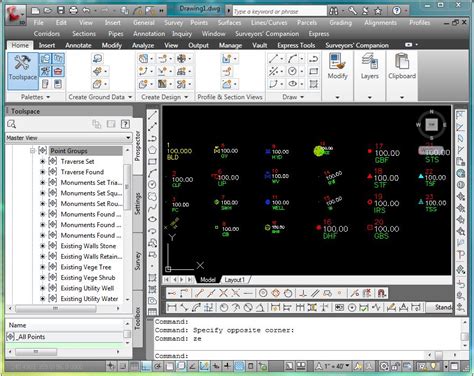Image resolution: width=474 pixels, height=376 pixels.
Task: Toggle the Toolspace palette button
Action: click(23, 71)
